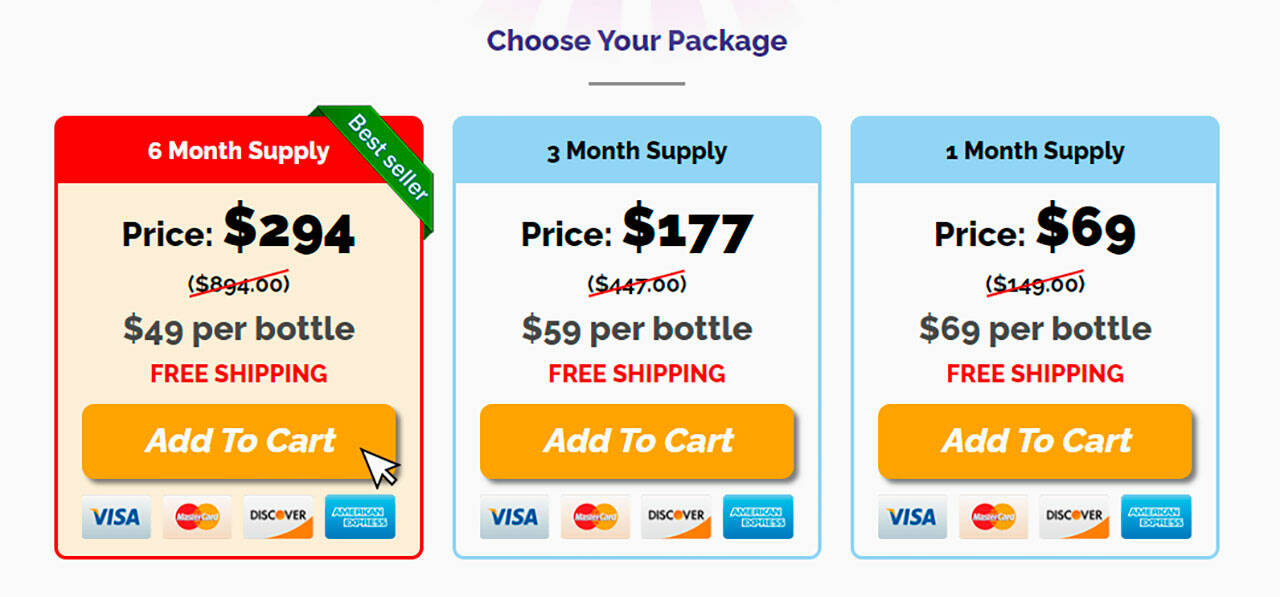This screenshot has height=597, width=1280.
Task: Add 1 Month Supply to cart
Action: click(1035, 441)
